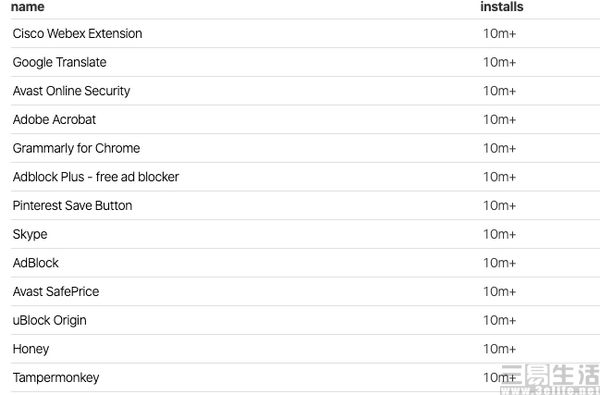
Task: Select the Adobe Acrobat row
Action: point(305,119)
